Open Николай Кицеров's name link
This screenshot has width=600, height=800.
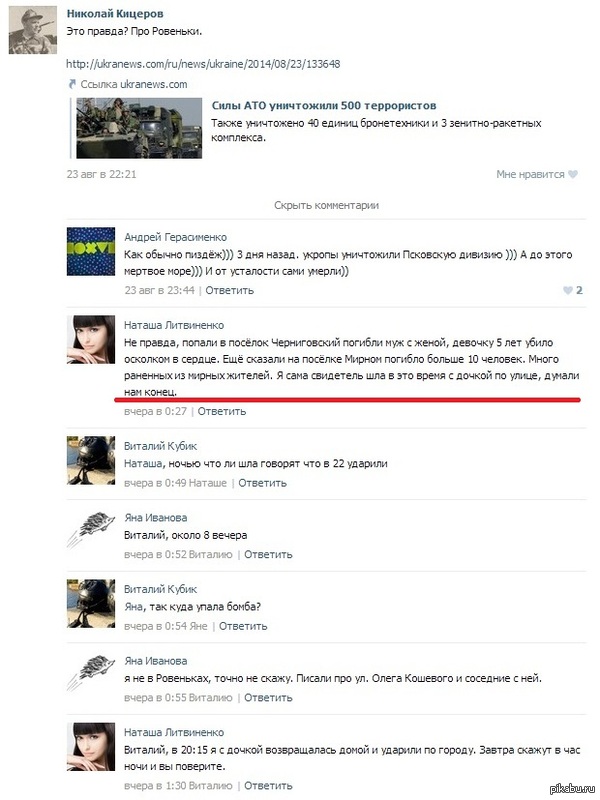115,14
